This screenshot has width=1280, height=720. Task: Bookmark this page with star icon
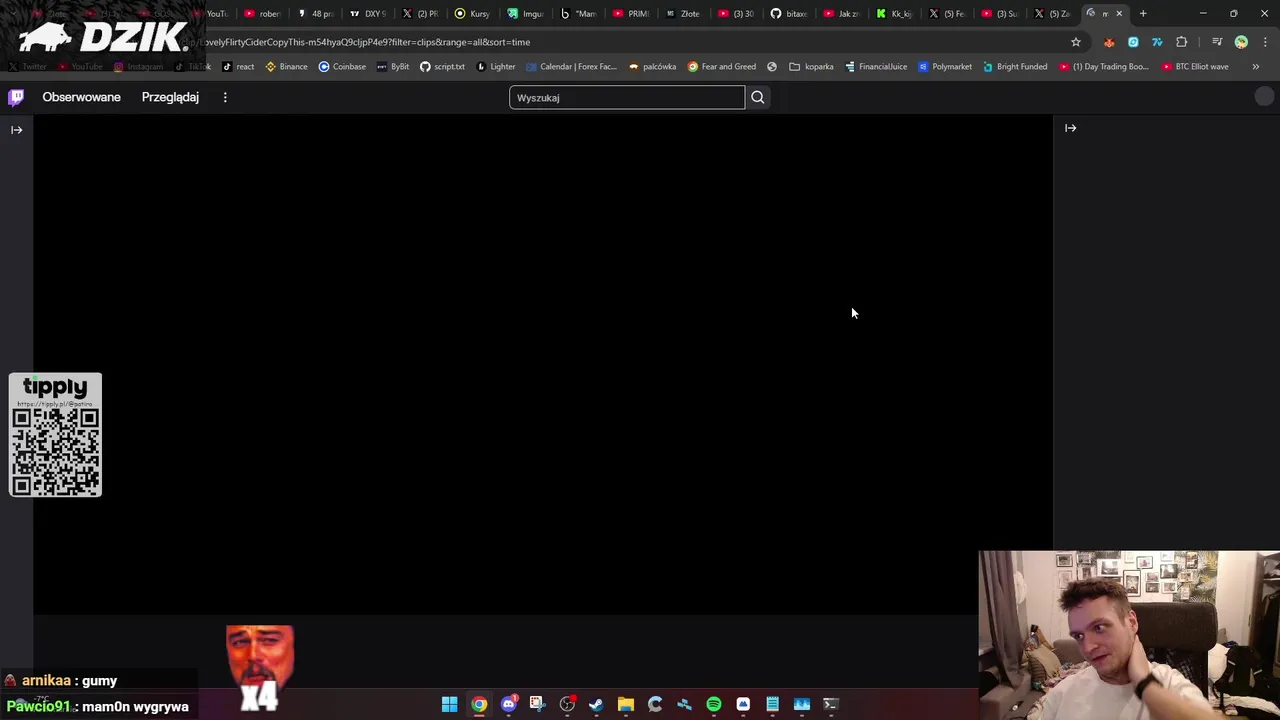(x=1076, y=42)
